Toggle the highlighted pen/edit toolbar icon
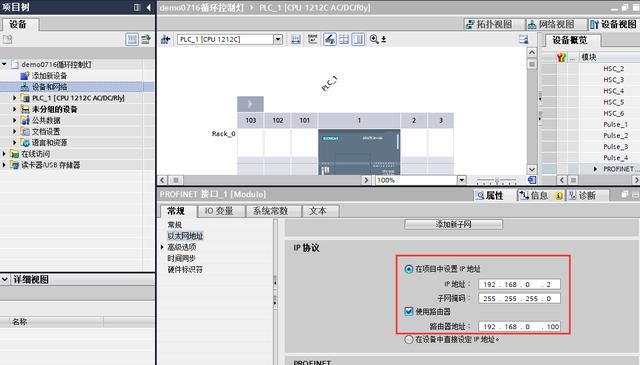Viewport: 640px width, 365px height. pyautogui.click(x=330, y=39)
